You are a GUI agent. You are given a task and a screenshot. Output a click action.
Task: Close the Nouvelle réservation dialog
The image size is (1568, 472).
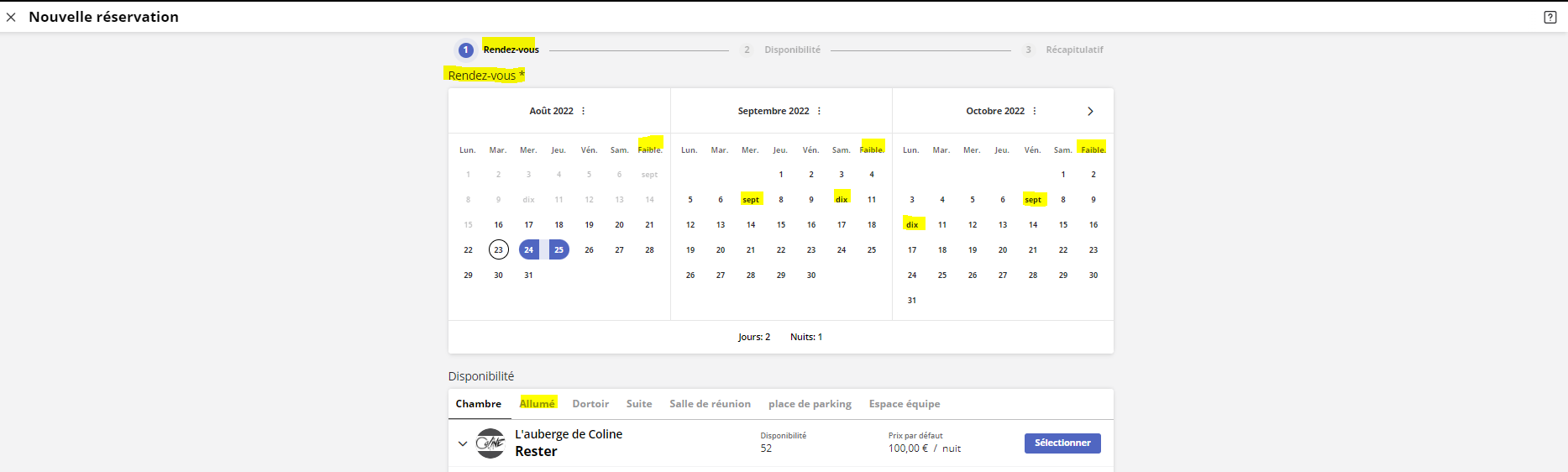(x=11, y=17)
